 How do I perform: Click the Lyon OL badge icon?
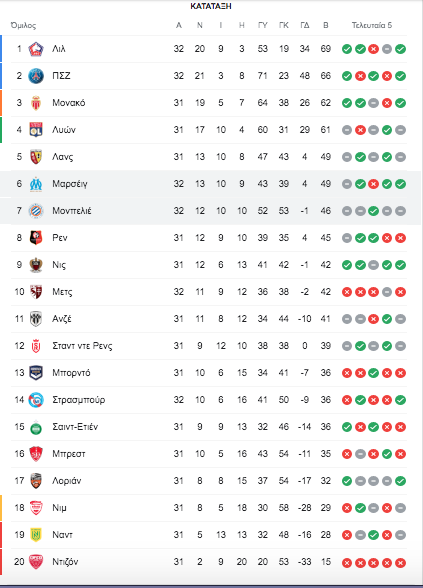coord(36,130)
